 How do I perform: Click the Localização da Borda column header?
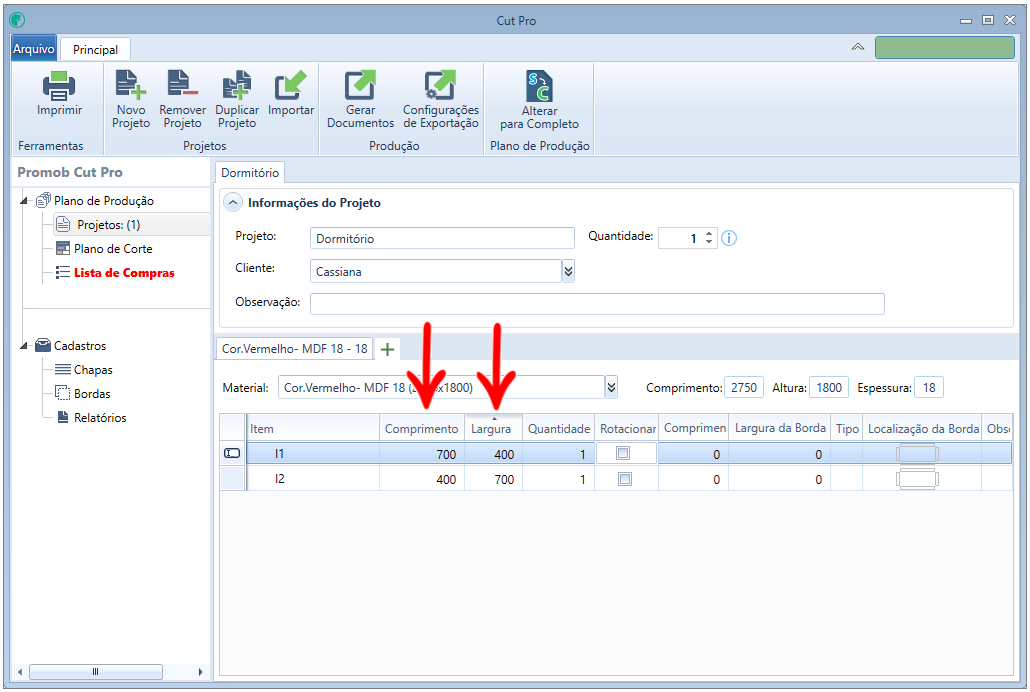[922, 428]
